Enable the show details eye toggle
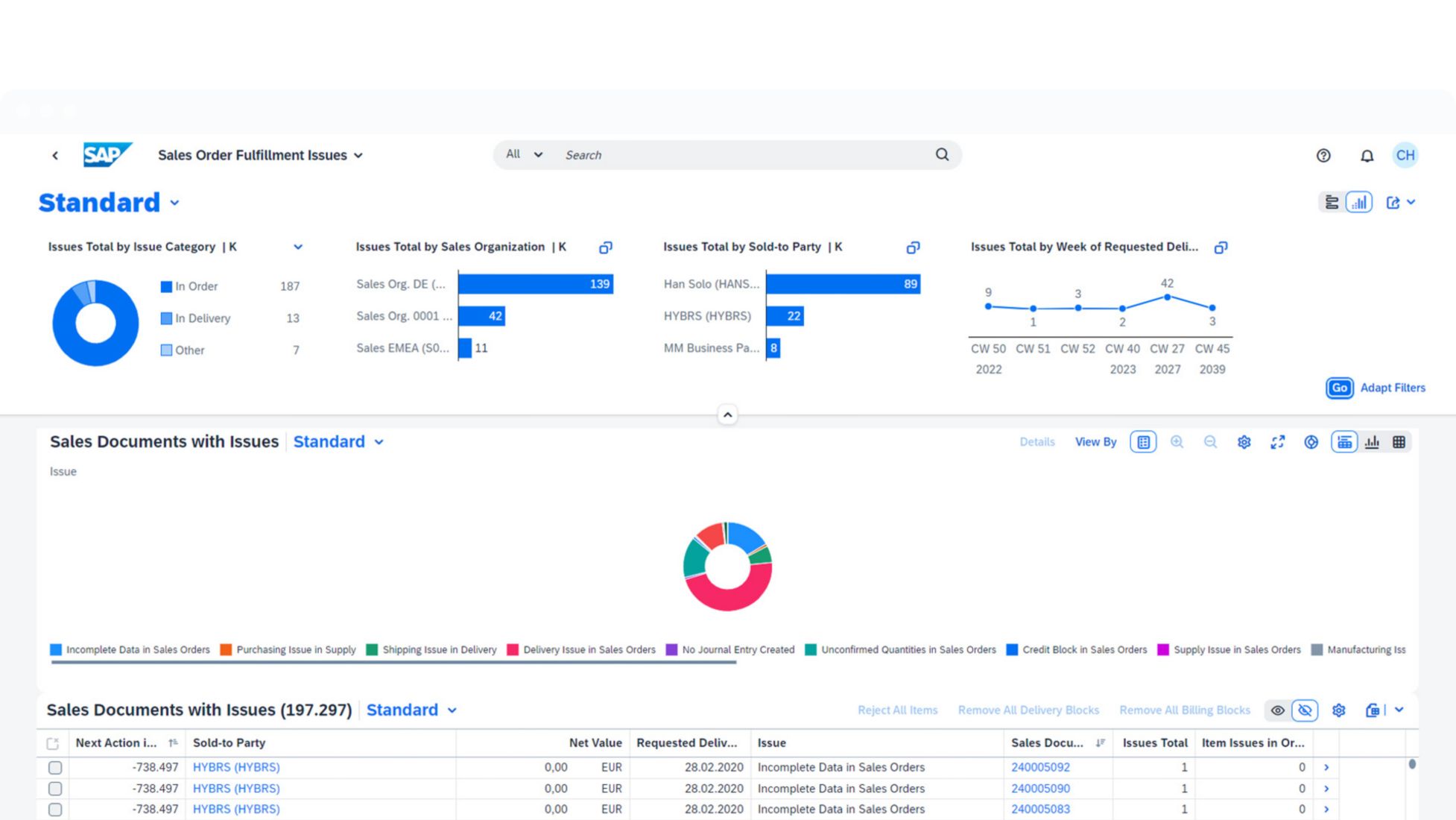Viewport: 1456px width, 820px height. pyautogui.click(x=1277, y=710)
